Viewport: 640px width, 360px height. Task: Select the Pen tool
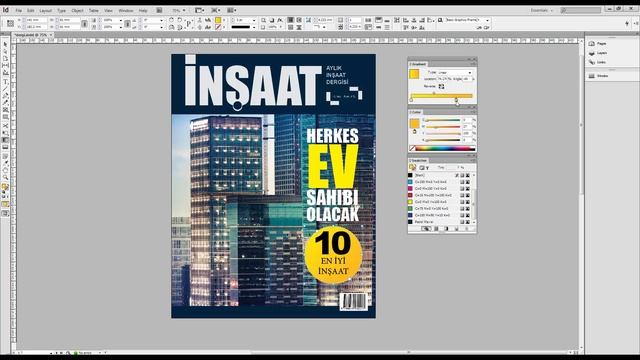tap(5, 96)
